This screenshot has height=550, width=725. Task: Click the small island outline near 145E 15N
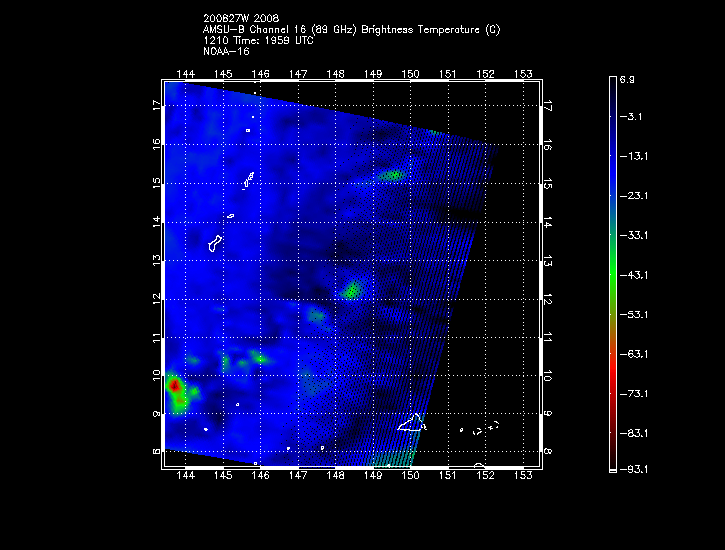(248, 180)
